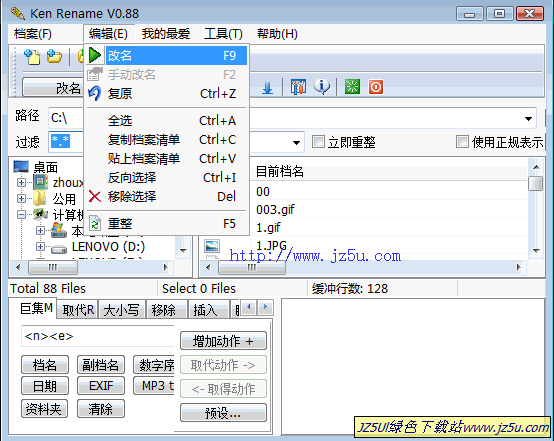Switch to the 取代R tab

78,310
